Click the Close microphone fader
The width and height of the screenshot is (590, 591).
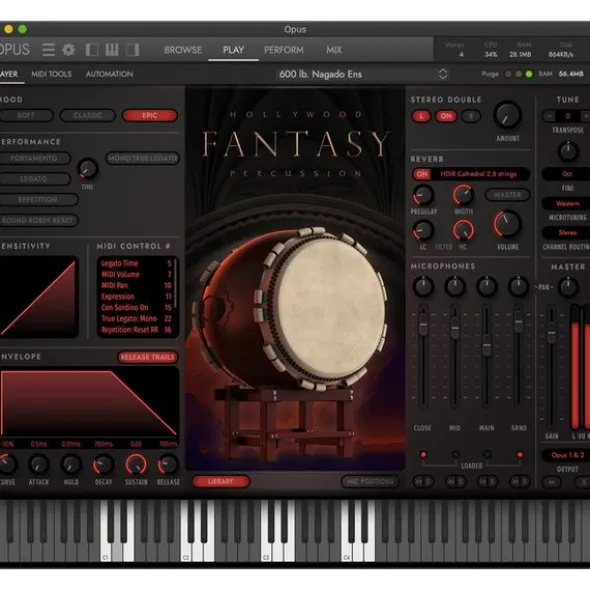[423, 324]
